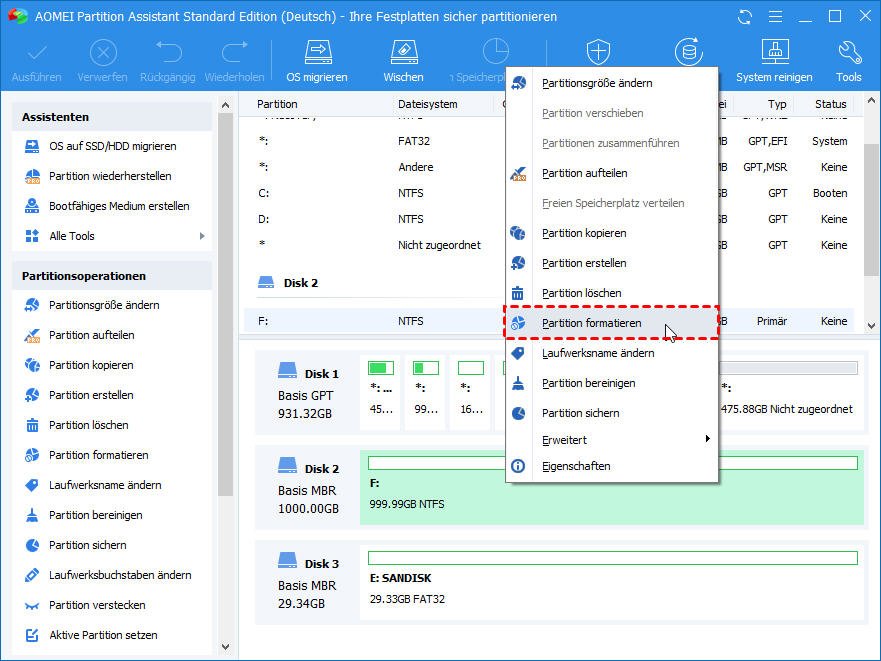Choose Partition löschen from context menu
Image resolution: width=881 pixels, height=661 pixels.
click(x=612, y=293)
